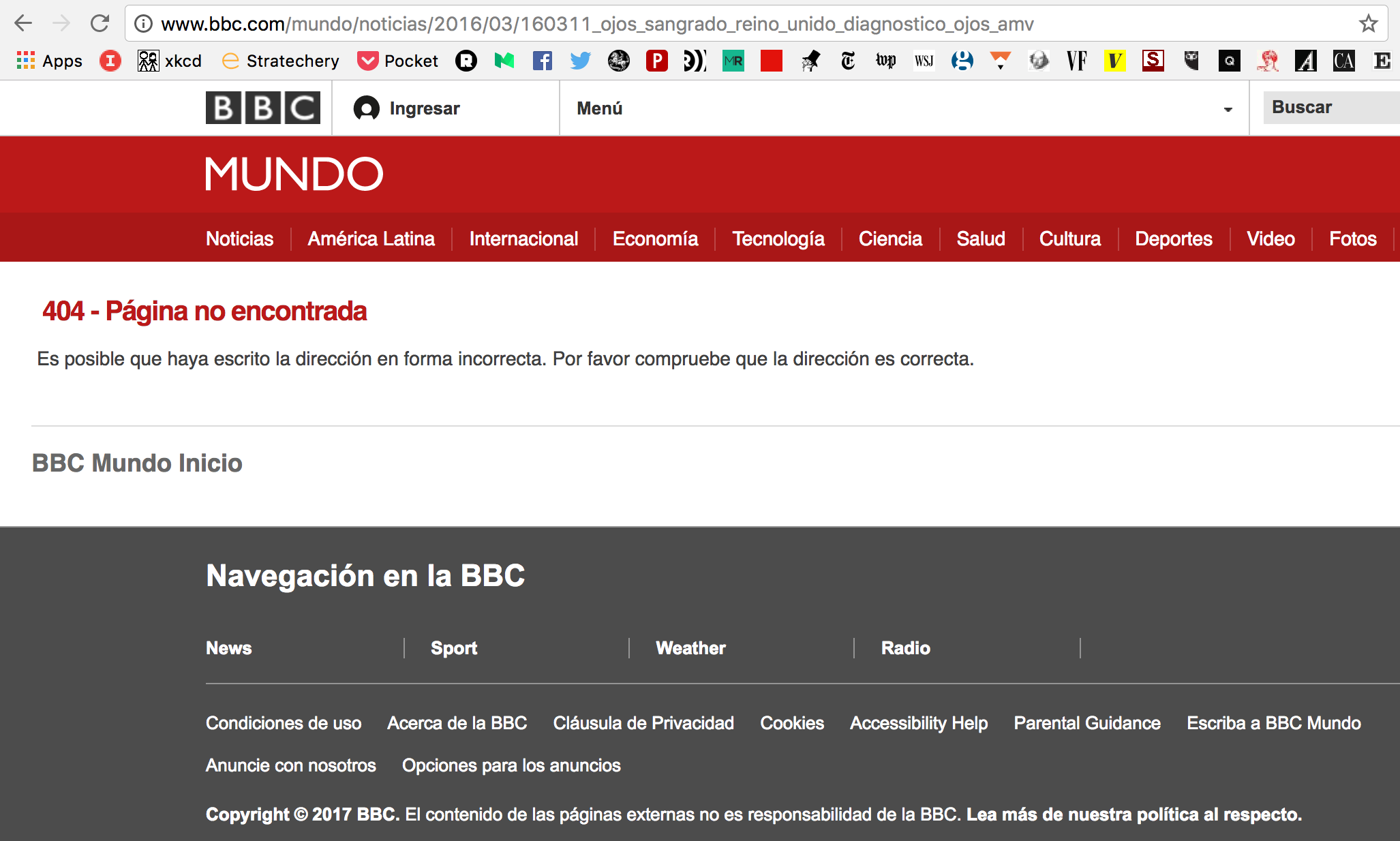Reload the page
This screenshot has height=841, width=1400.
(x=100, y=24)
